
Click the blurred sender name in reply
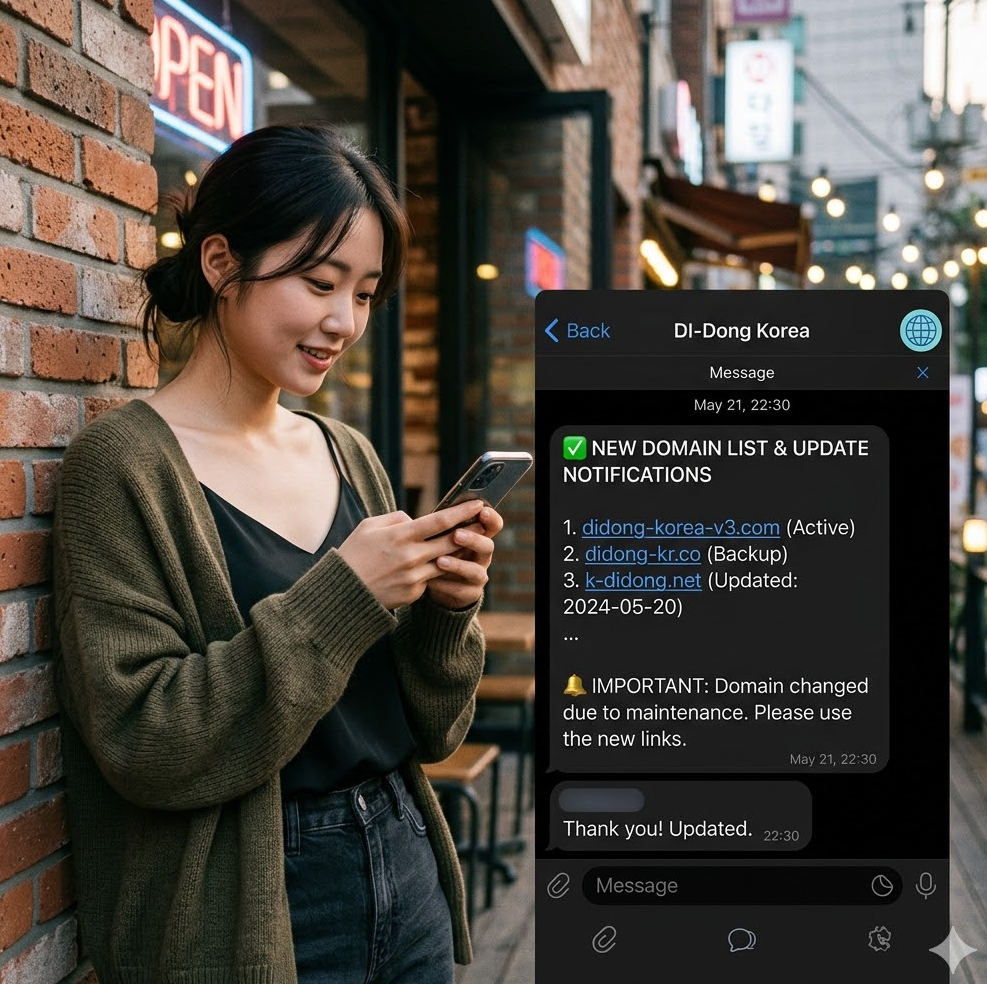pyautogui.click(x=601, y=800)
